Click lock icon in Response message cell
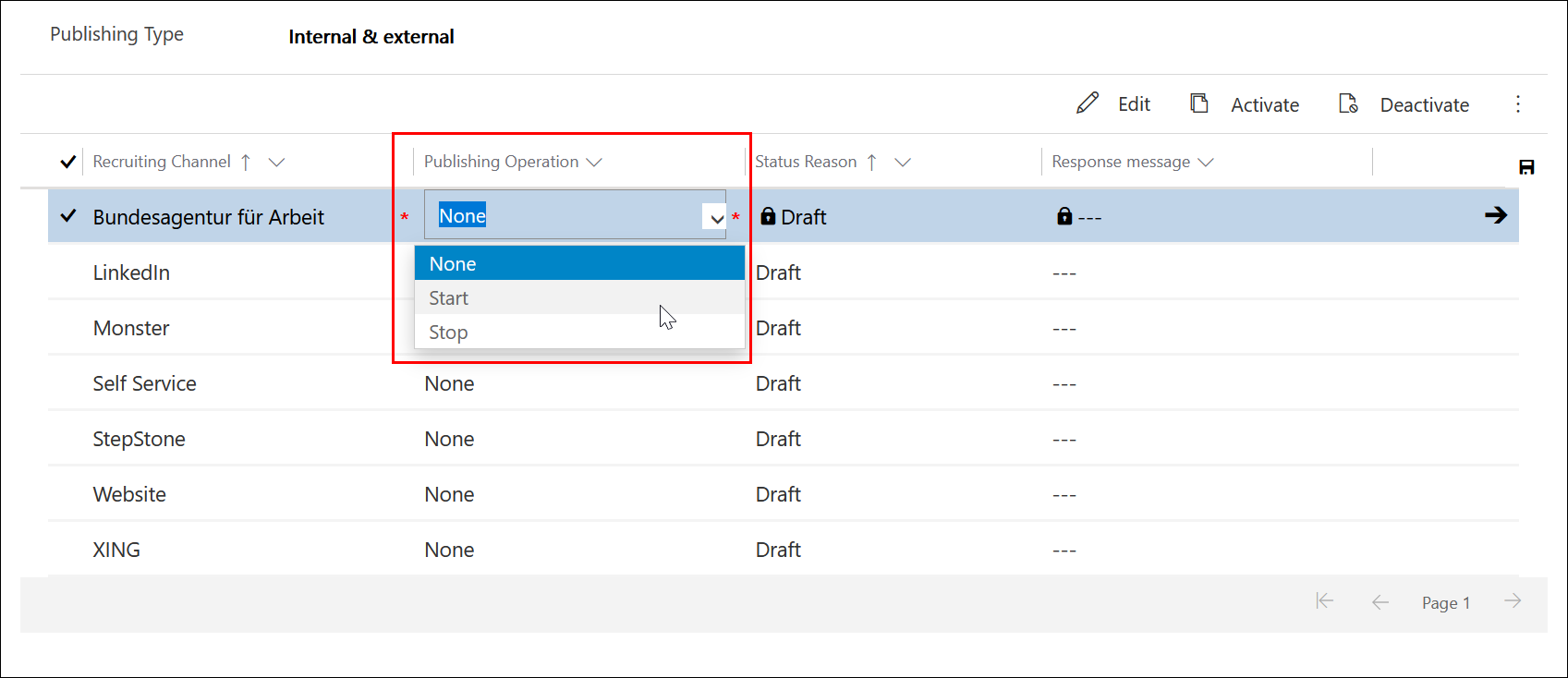The image size is (1568, 678). pos(1064,216)
